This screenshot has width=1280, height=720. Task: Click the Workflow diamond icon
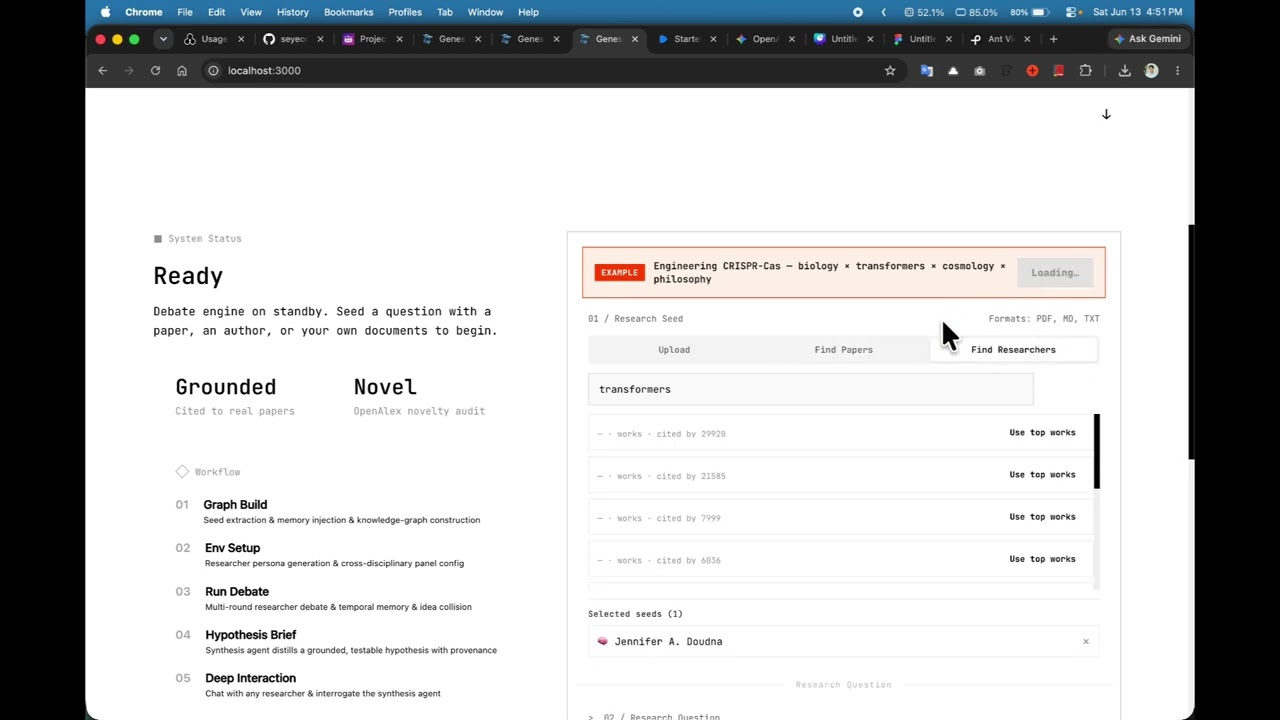tap(182, 471)
